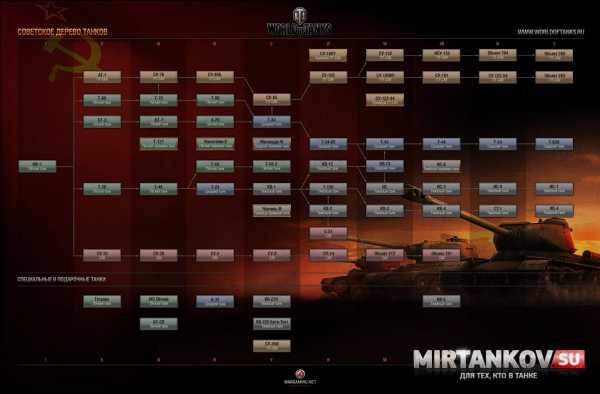This screenshot has height=394, width=600.
Task: Open the MIRTANKOV.SU site logo
Action: [x=499, y=364]
